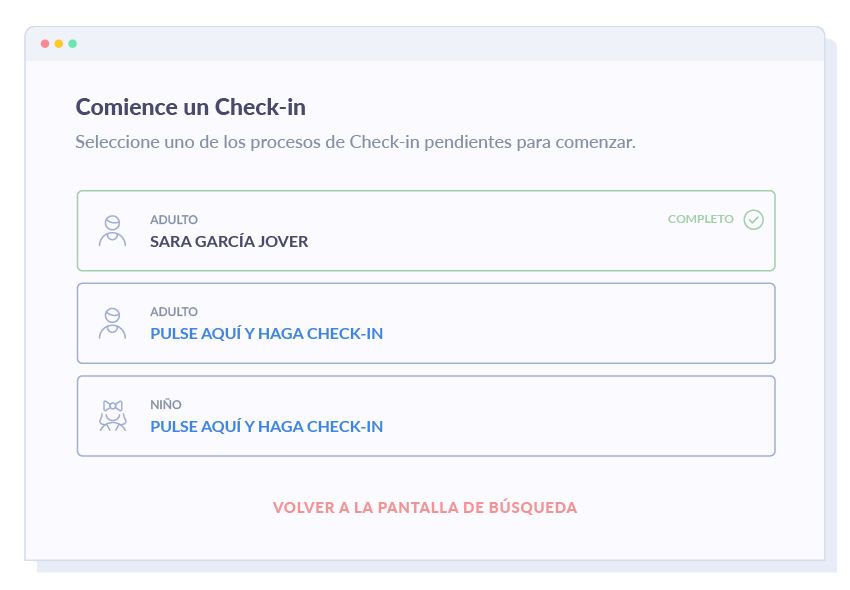
Task: Click the COMPLETO status label
Action: click(700, 219)
